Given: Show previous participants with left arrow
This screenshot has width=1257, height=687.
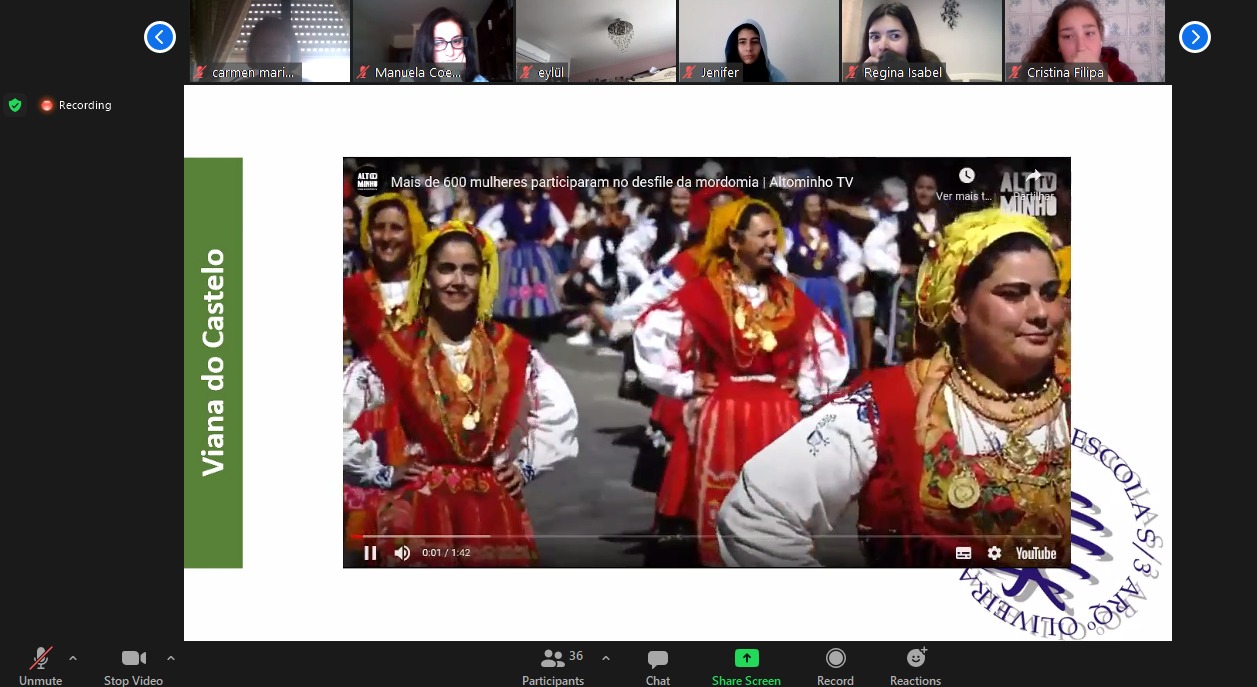Looking at the screenshot, I should tap(160, 37).
